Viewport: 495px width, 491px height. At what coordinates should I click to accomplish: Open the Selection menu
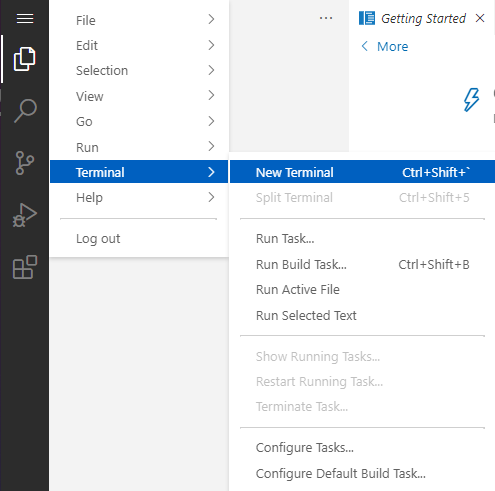139,71
